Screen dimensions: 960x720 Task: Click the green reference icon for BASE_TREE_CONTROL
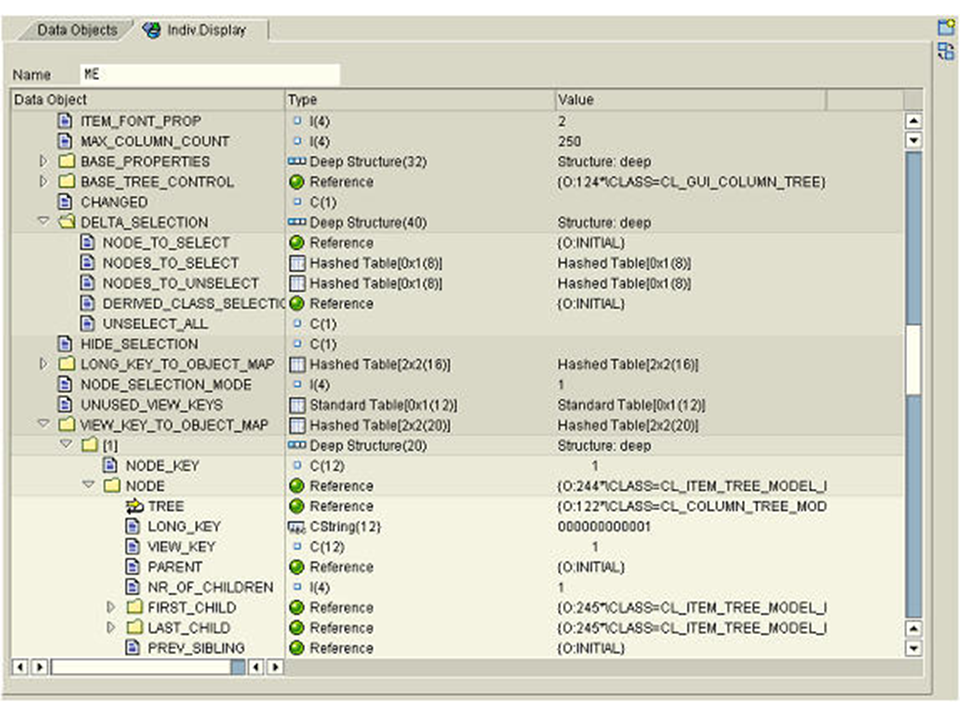pyautogui.click(x=296, y=182)
